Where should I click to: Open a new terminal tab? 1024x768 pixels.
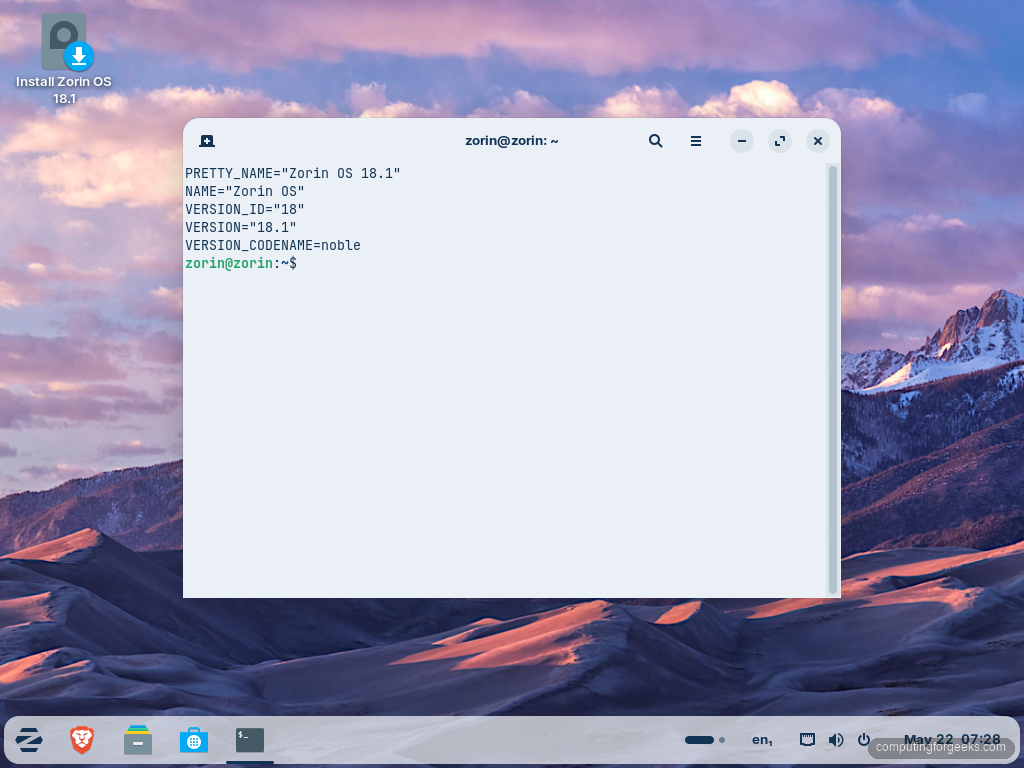(x=207, y=141)
